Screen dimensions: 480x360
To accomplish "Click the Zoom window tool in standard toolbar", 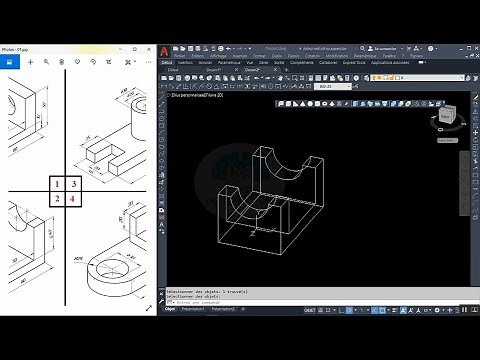I will coord(295,78).
